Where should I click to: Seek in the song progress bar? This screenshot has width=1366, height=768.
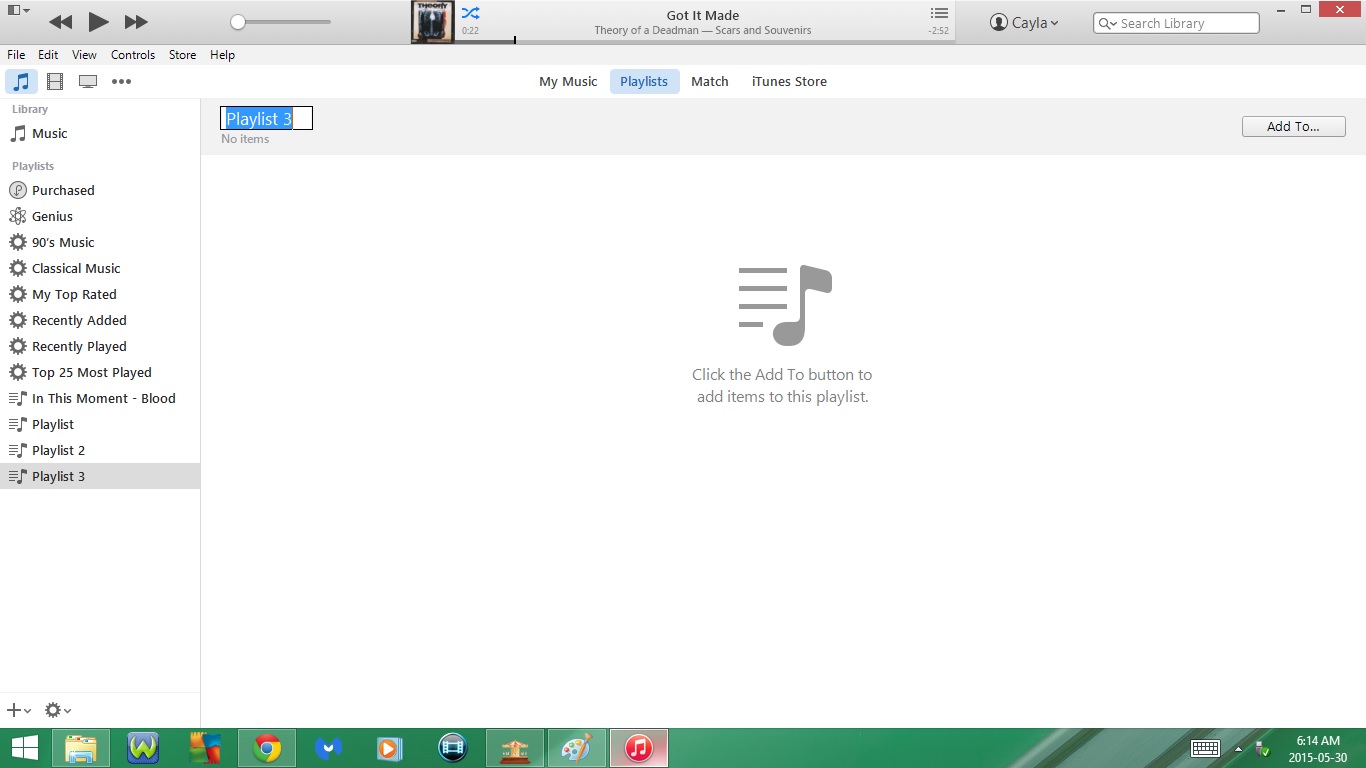pos(705,41)
